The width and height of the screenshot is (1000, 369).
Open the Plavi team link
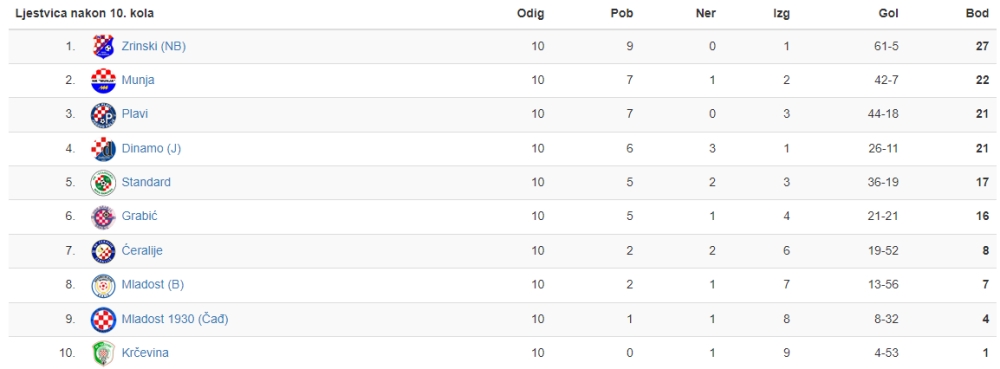pyautogui.click(x=135, y=114)
